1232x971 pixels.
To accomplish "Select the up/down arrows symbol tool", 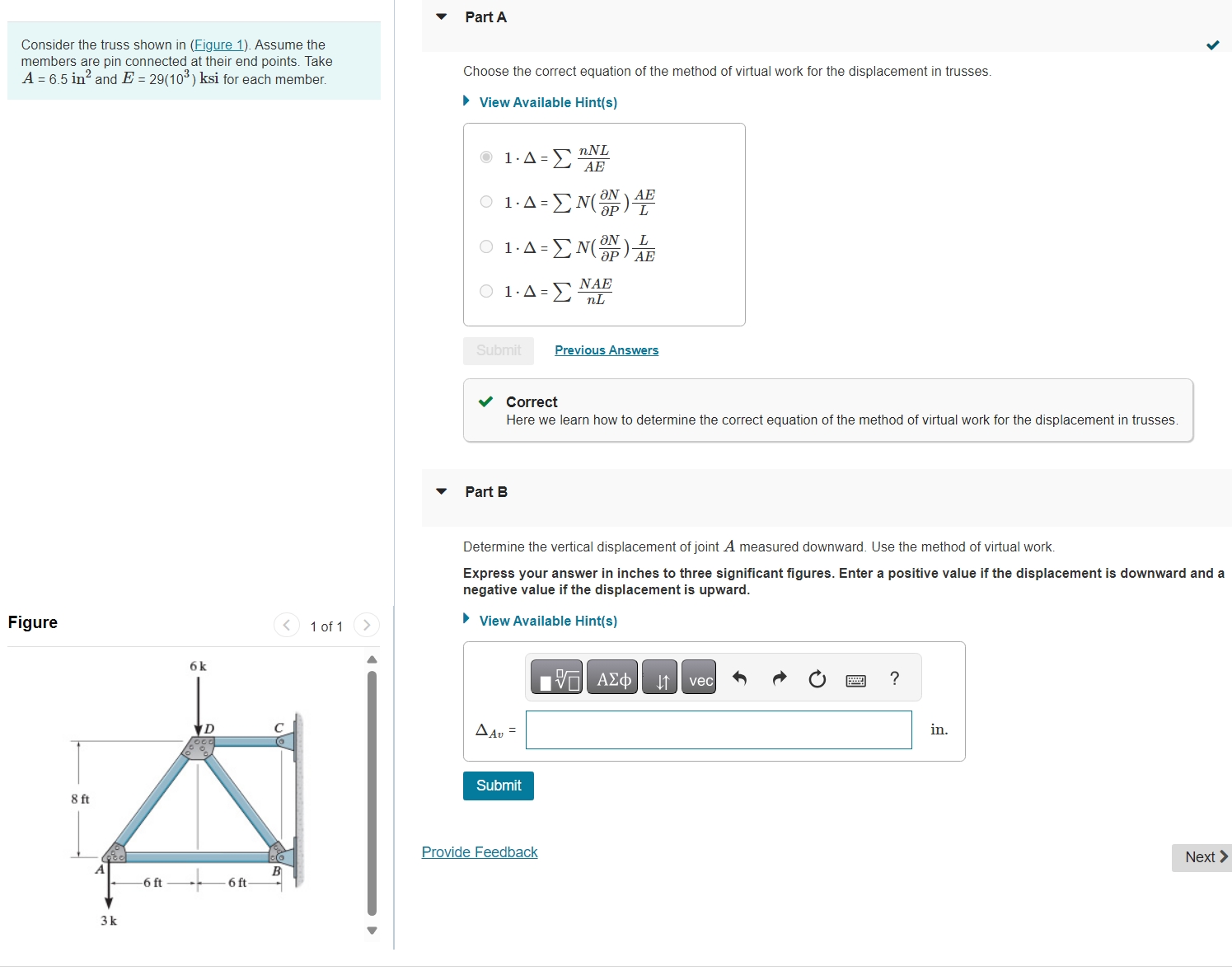I will pos(659,677).
